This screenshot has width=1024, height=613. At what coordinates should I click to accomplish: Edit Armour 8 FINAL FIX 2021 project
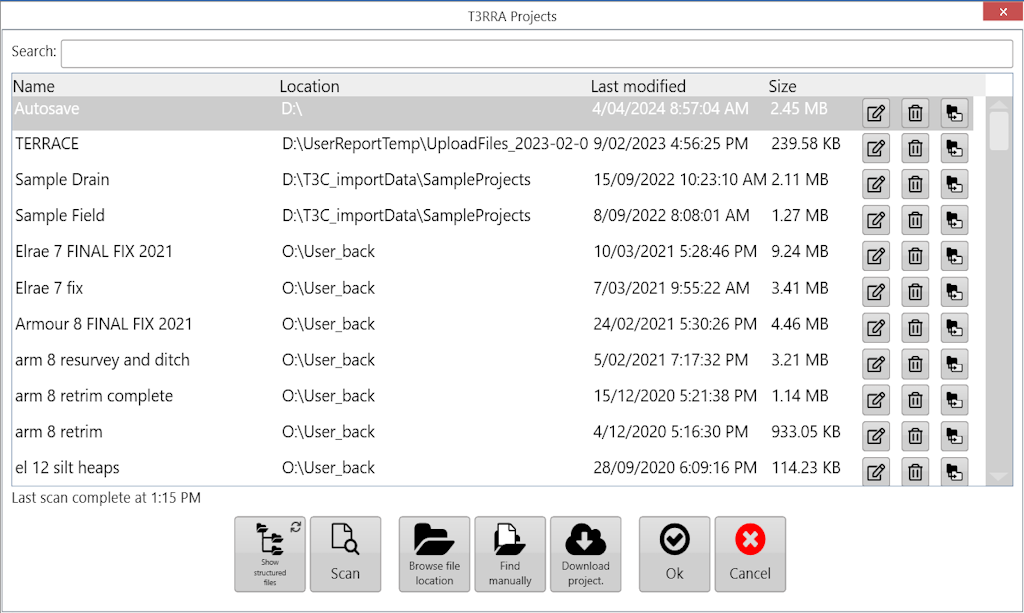coord(876,328)
